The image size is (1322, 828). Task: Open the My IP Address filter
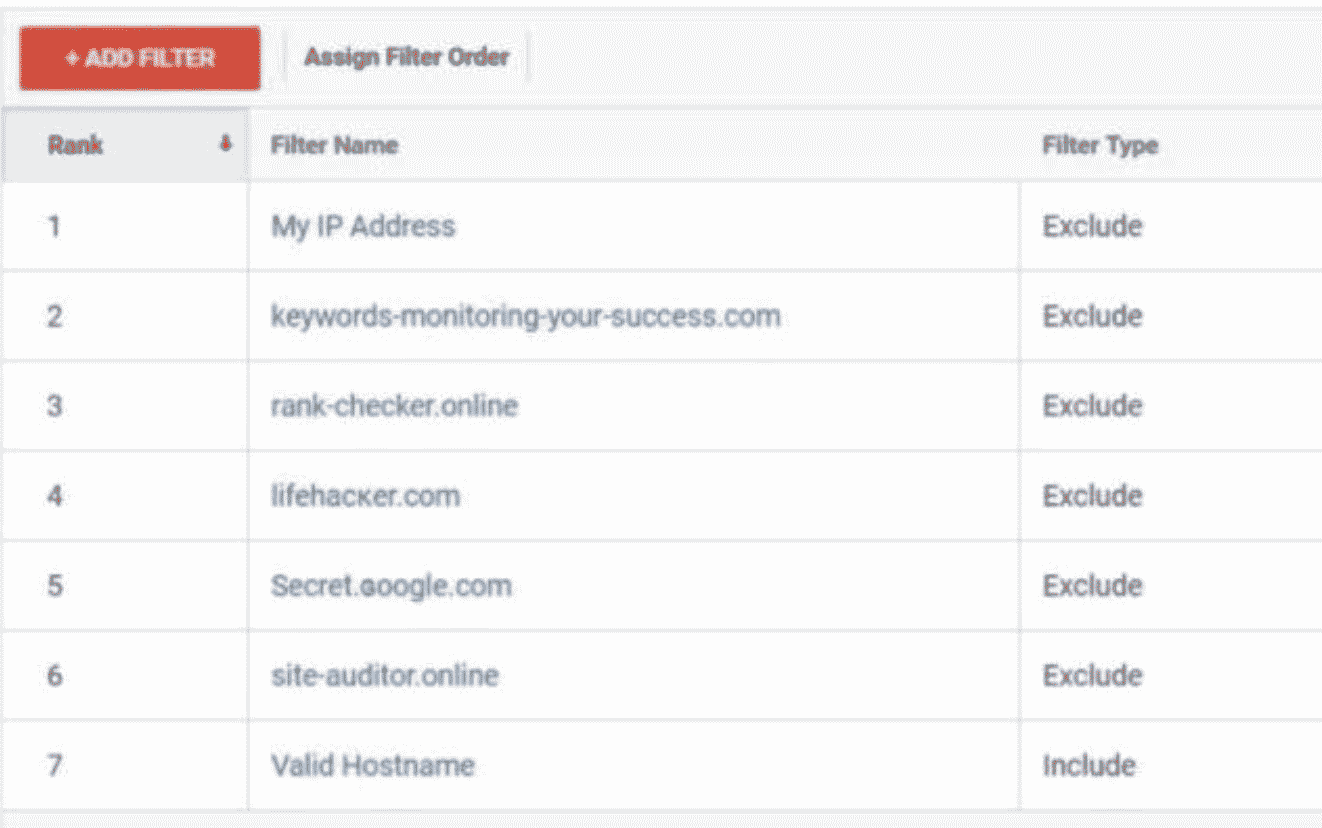(x=363, y=226)
